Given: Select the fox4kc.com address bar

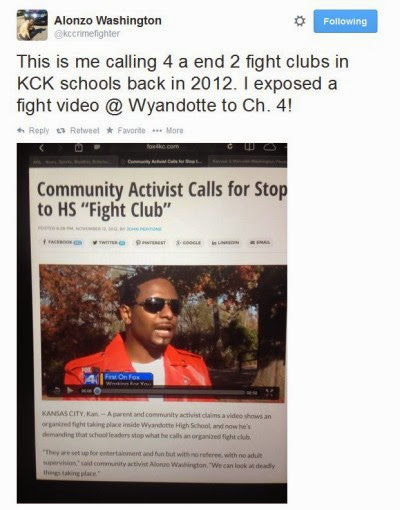Looking at the screenshot, I should 163,146.
